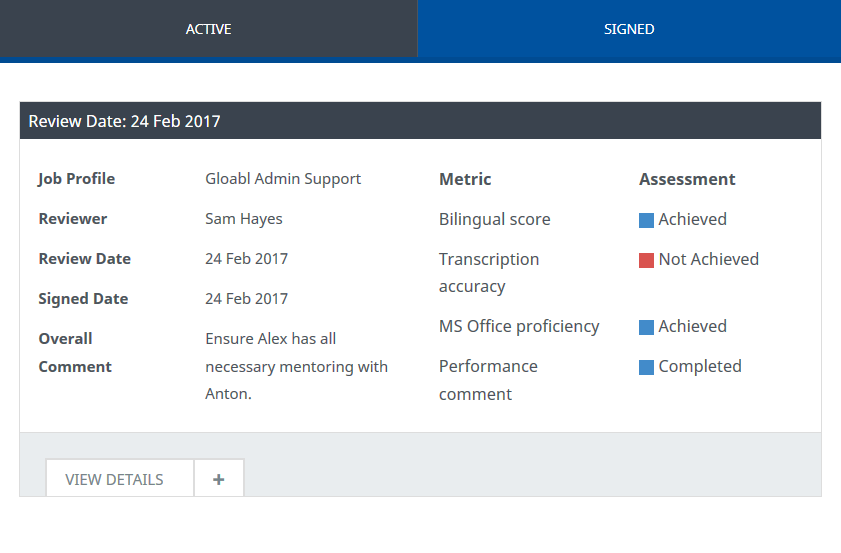
Task: Expand the review with the plus button
Action: (x=219, y=479)
